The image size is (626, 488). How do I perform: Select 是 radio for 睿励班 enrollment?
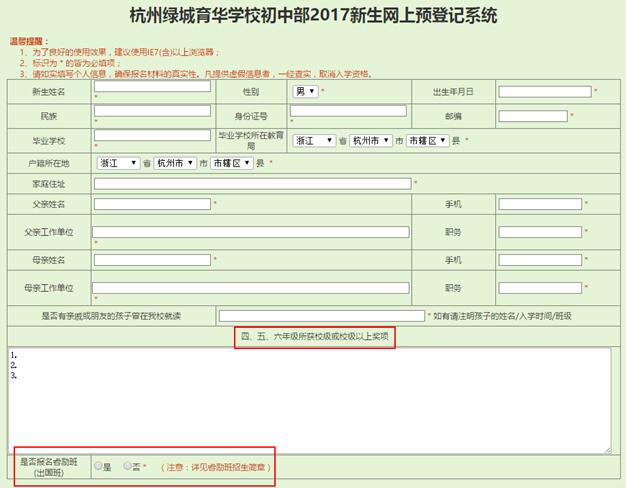(98, 466)
